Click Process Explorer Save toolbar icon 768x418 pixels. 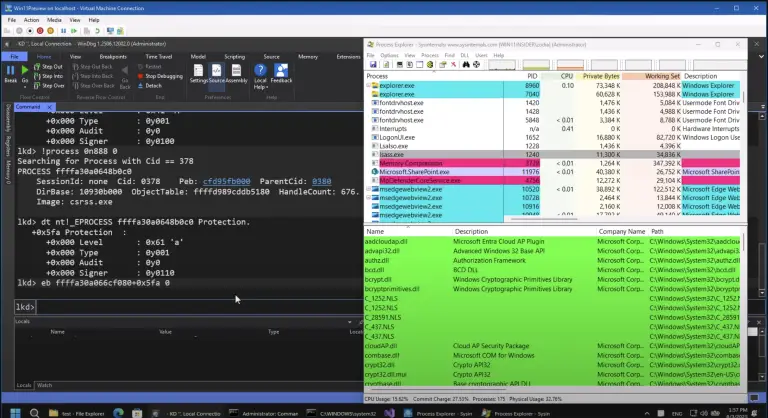[372, 64]
